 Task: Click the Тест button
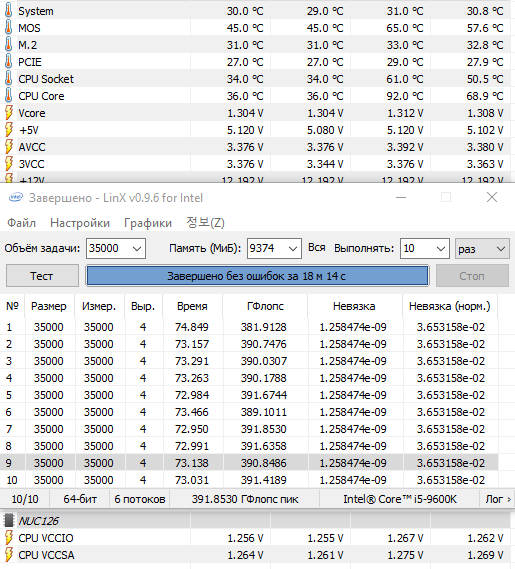[42, 276]
